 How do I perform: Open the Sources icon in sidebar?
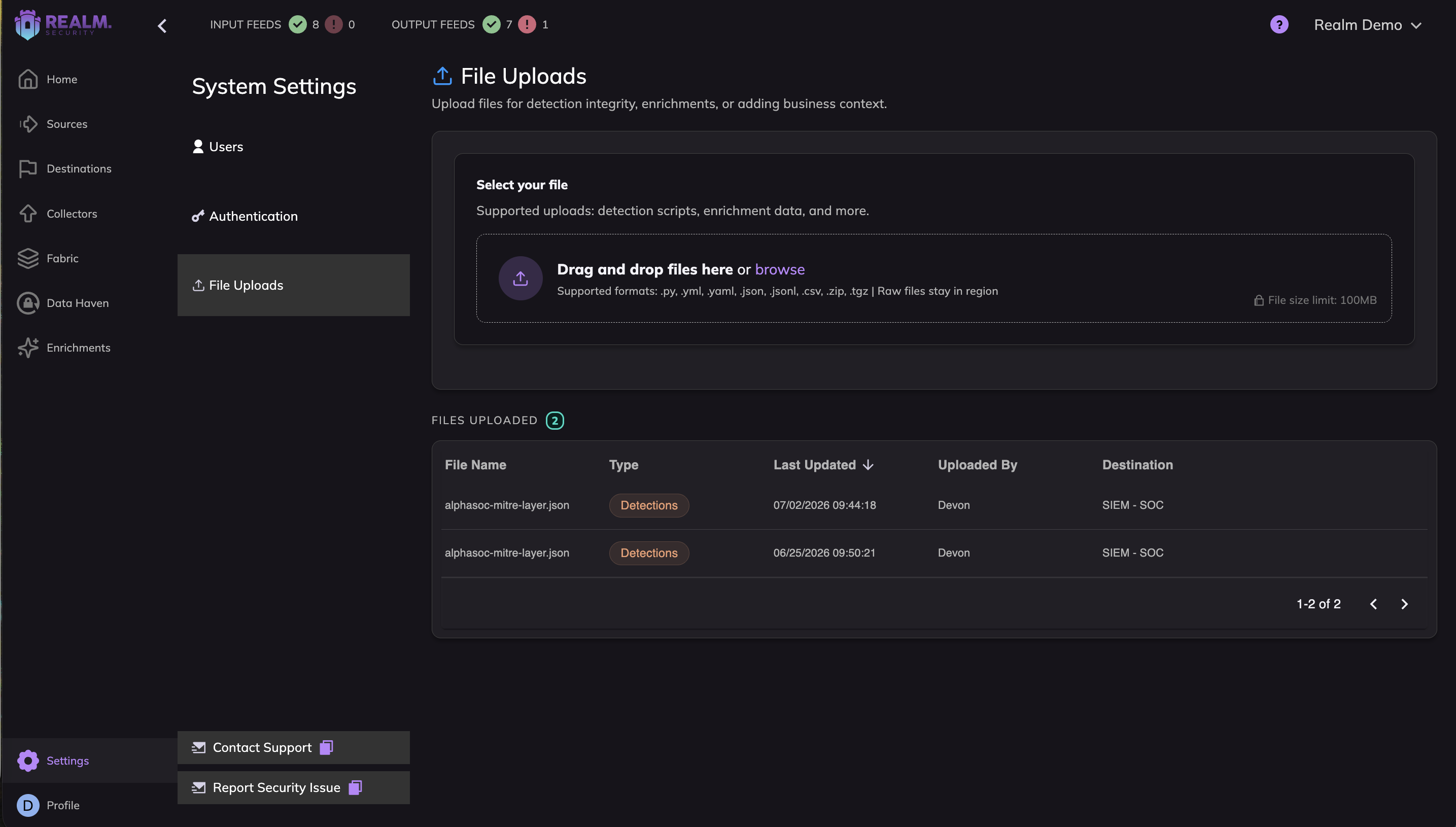point(28,124)
